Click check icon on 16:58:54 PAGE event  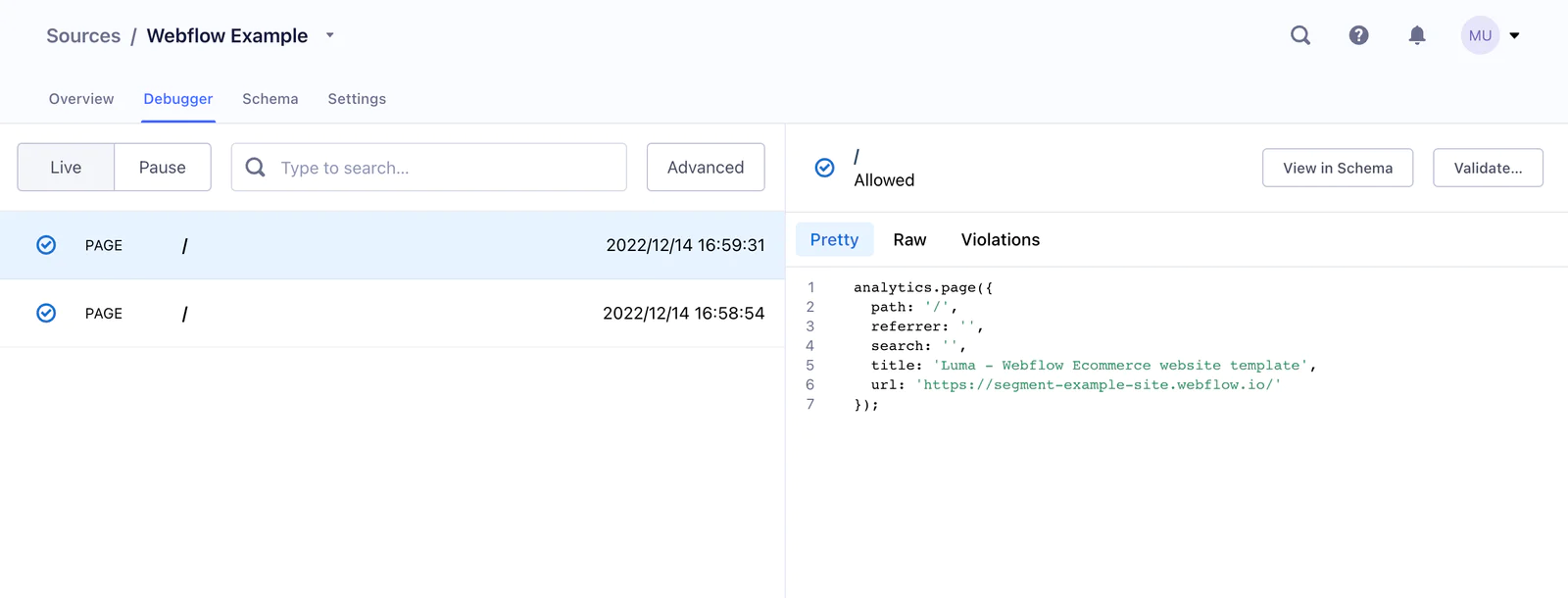click(x=46, y=313)
